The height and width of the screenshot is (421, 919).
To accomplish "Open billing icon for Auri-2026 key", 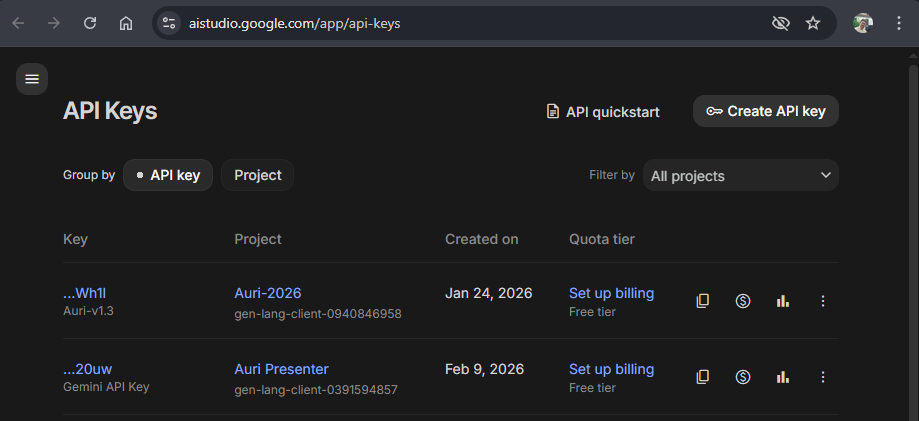I will 743,301.
